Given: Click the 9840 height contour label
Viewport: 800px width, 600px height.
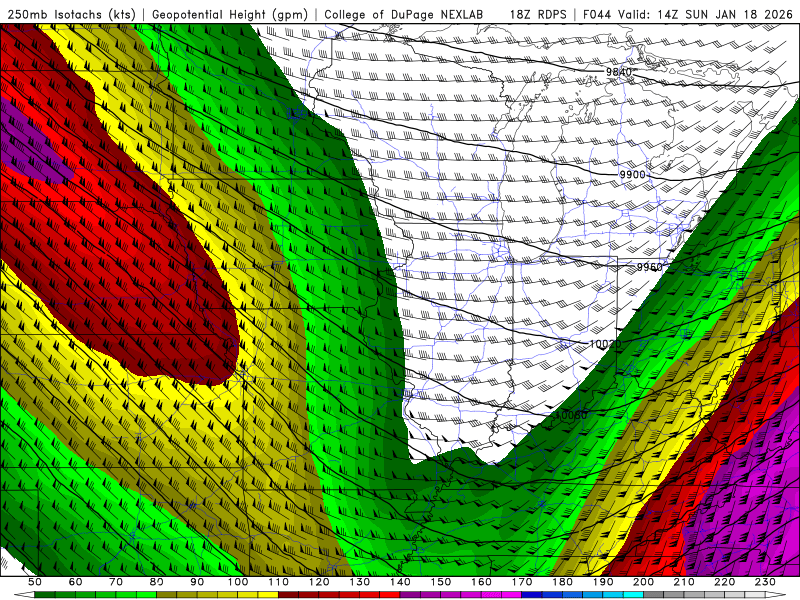Looking at the screenshot, I should tap(619, 72).
